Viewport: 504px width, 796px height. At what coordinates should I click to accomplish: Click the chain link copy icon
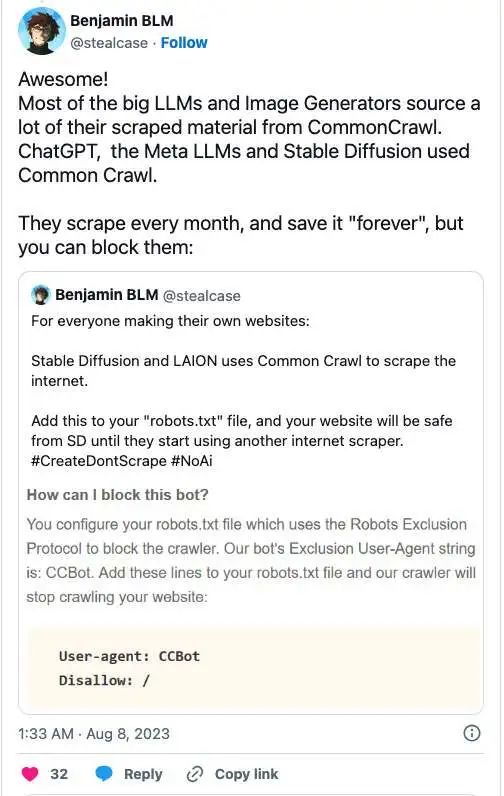click(195, 774)
